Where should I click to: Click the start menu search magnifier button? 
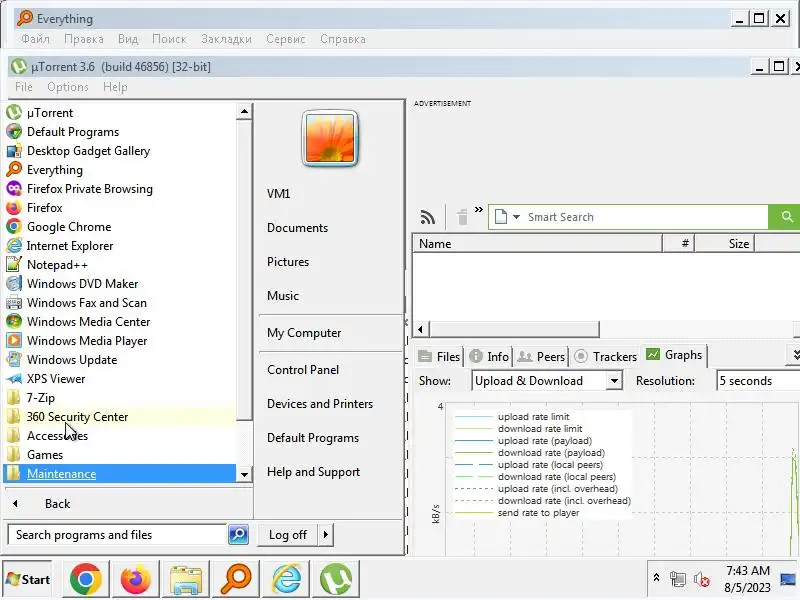pyautogui.click(x=238, y=535)
